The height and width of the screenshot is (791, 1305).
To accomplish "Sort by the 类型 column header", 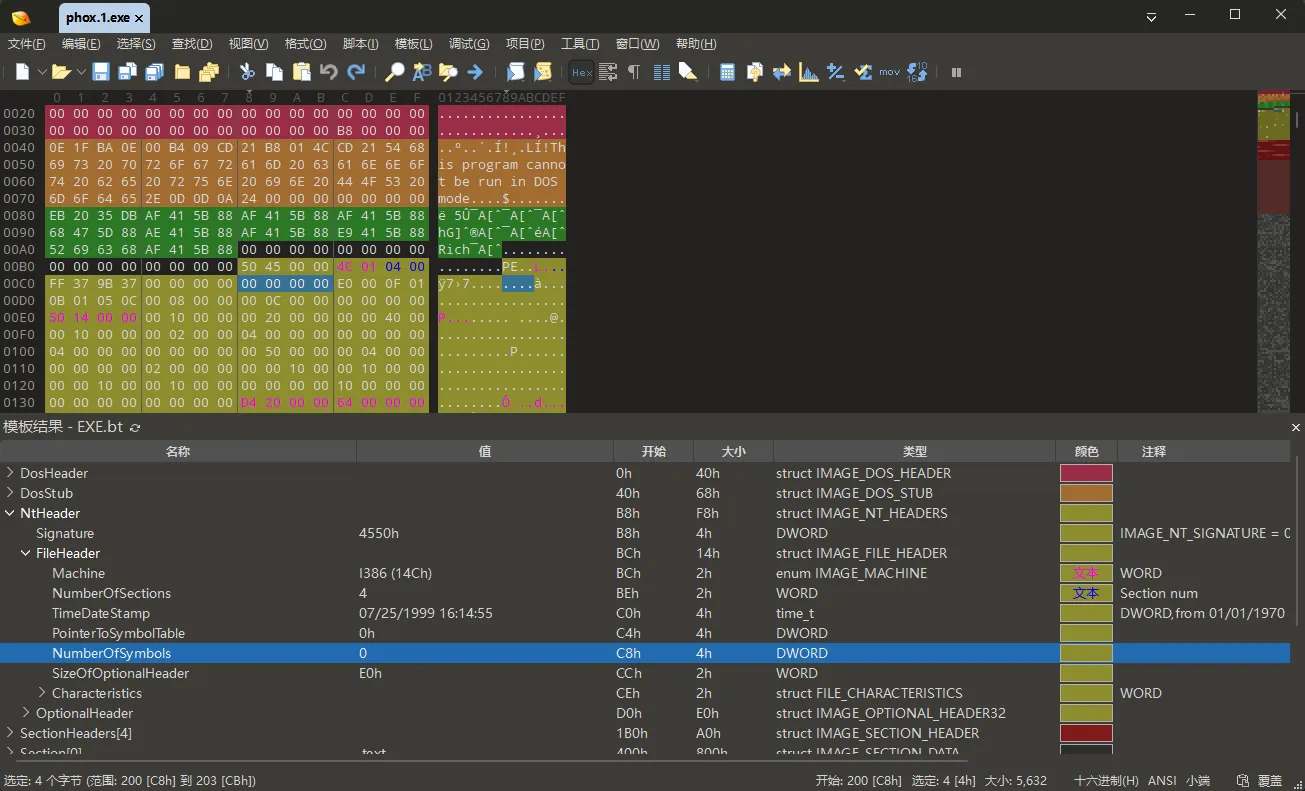I will [x=915, y=452].
